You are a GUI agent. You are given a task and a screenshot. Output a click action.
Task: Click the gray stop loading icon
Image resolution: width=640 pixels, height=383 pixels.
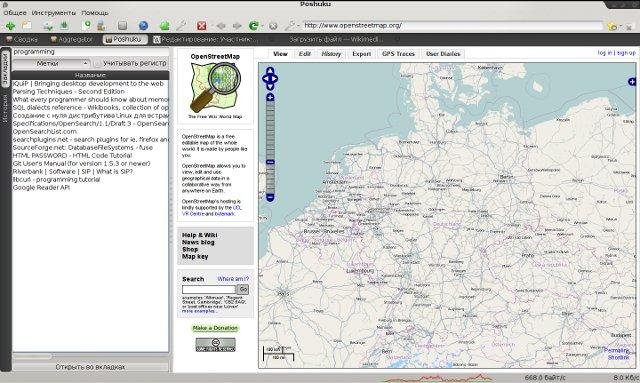(273, 26)
